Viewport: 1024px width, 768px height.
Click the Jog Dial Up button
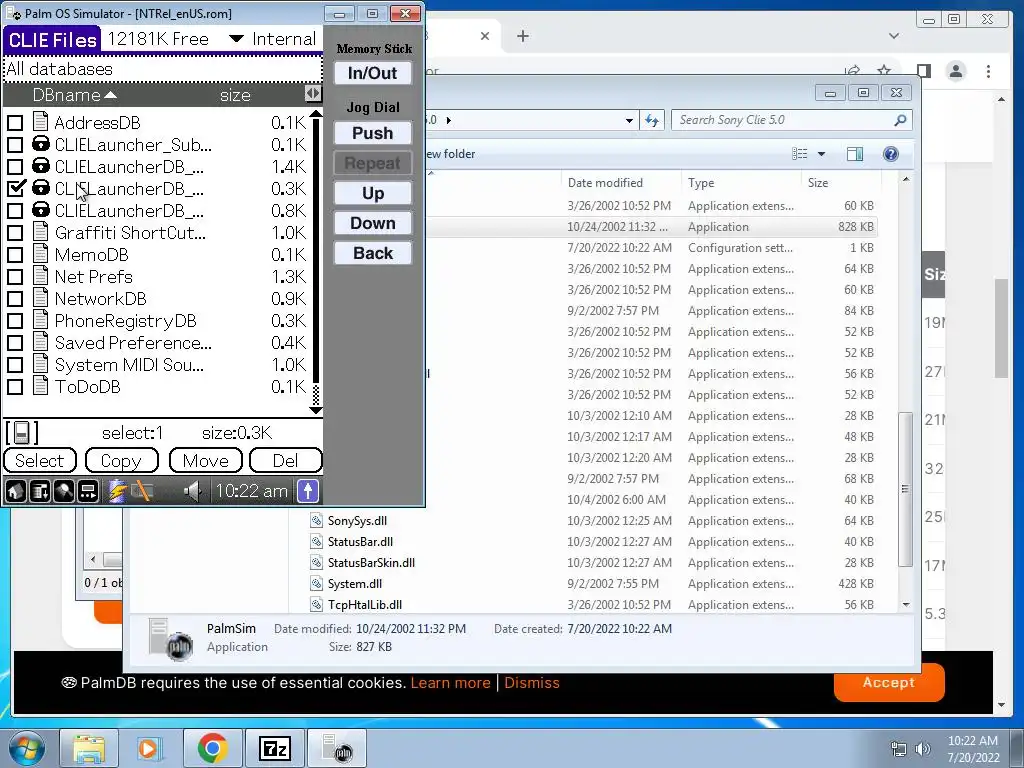(373, 193)
